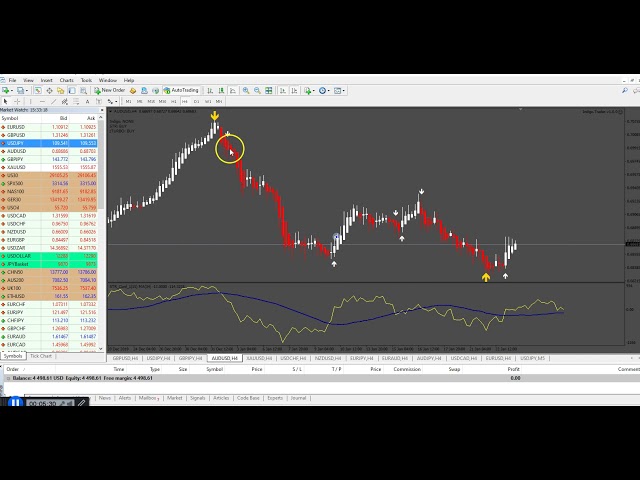Open the Code Base terminal tab

[x=246, y=398]
